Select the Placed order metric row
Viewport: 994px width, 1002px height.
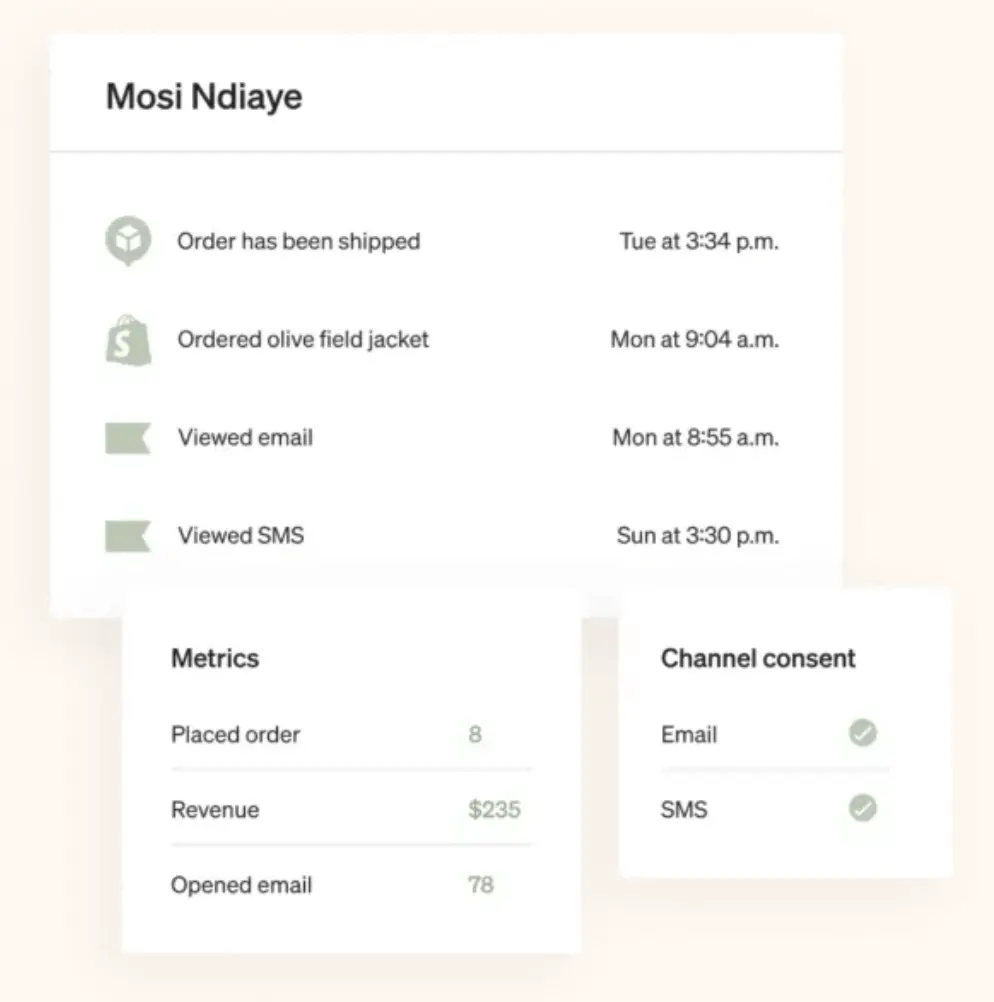tap(236, 734)
